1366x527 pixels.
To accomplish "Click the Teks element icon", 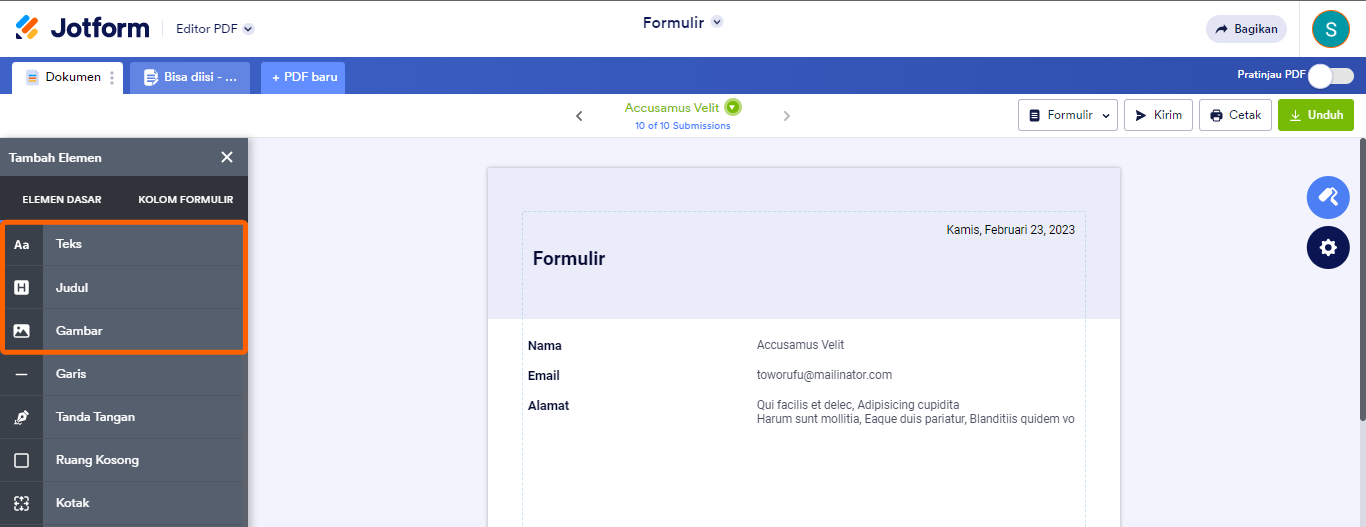I will [x=21, y=244].
